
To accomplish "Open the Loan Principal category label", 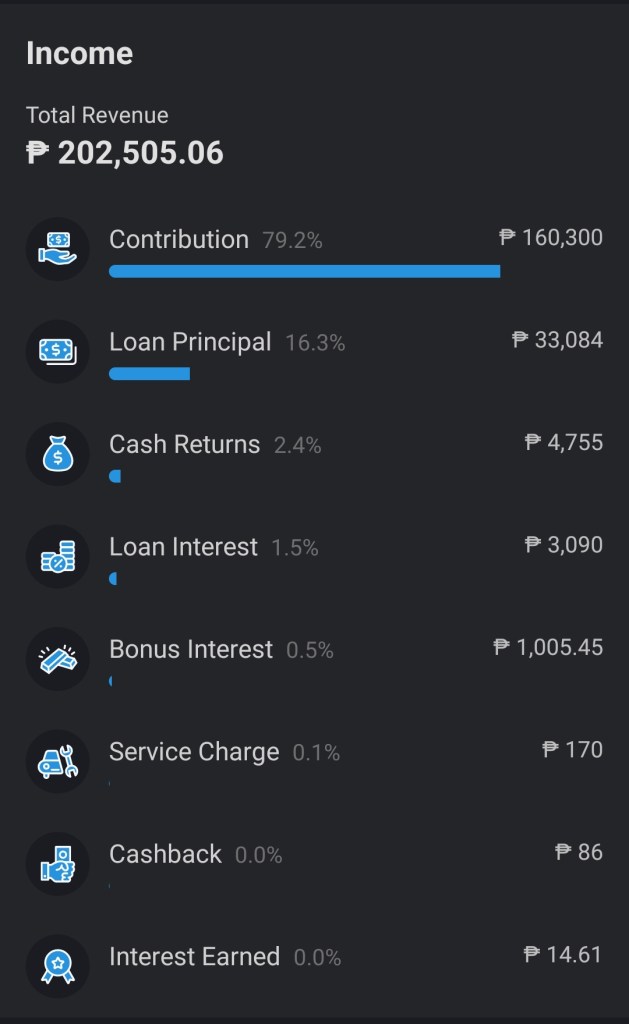I will point(190,342).
